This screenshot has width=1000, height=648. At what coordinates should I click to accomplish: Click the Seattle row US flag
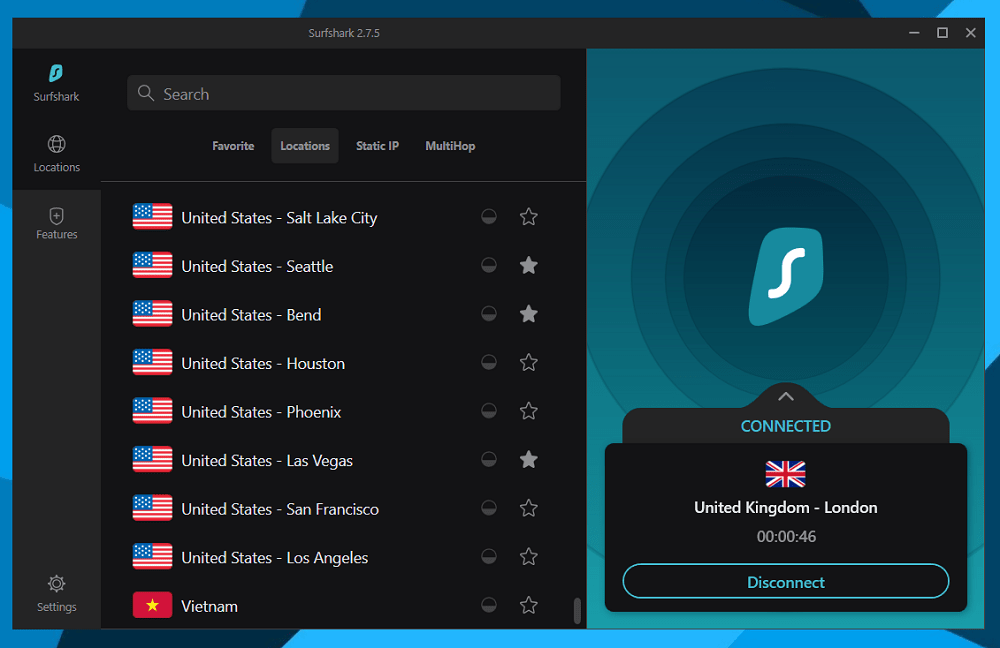click(152, 265)
